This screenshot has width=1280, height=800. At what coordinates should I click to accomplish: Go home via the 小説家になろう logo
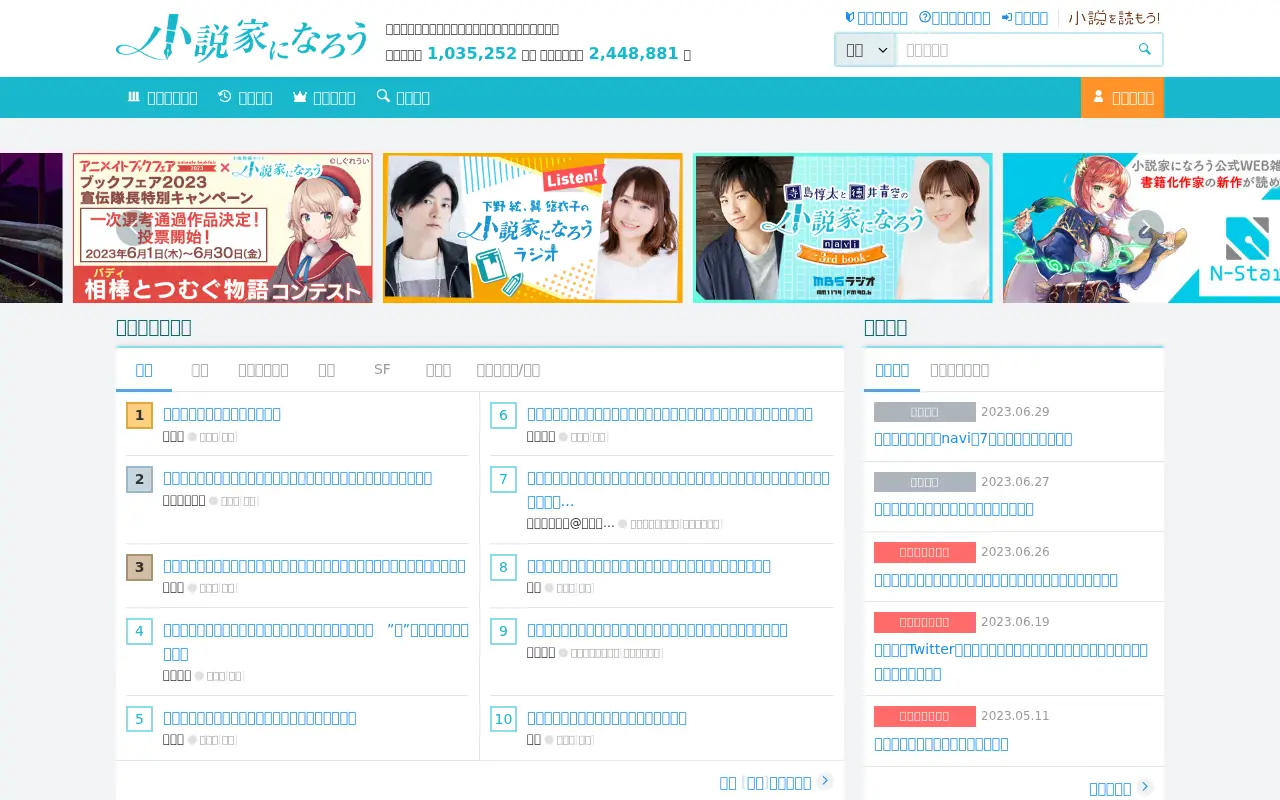pos(242,39)
